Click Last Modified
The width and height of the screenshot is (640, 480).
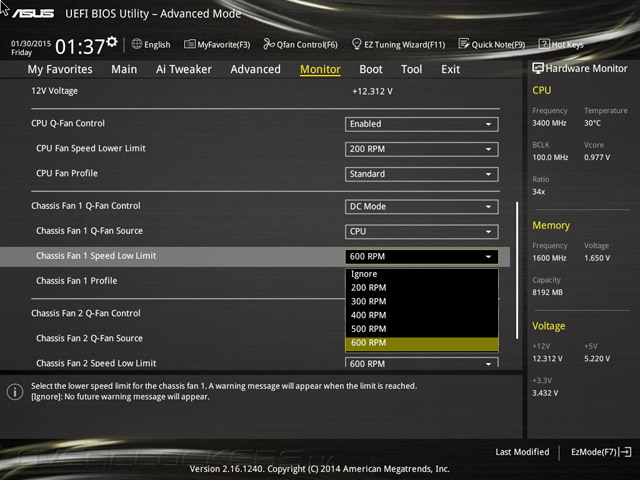pyautogui.click(x=522, y=452)
